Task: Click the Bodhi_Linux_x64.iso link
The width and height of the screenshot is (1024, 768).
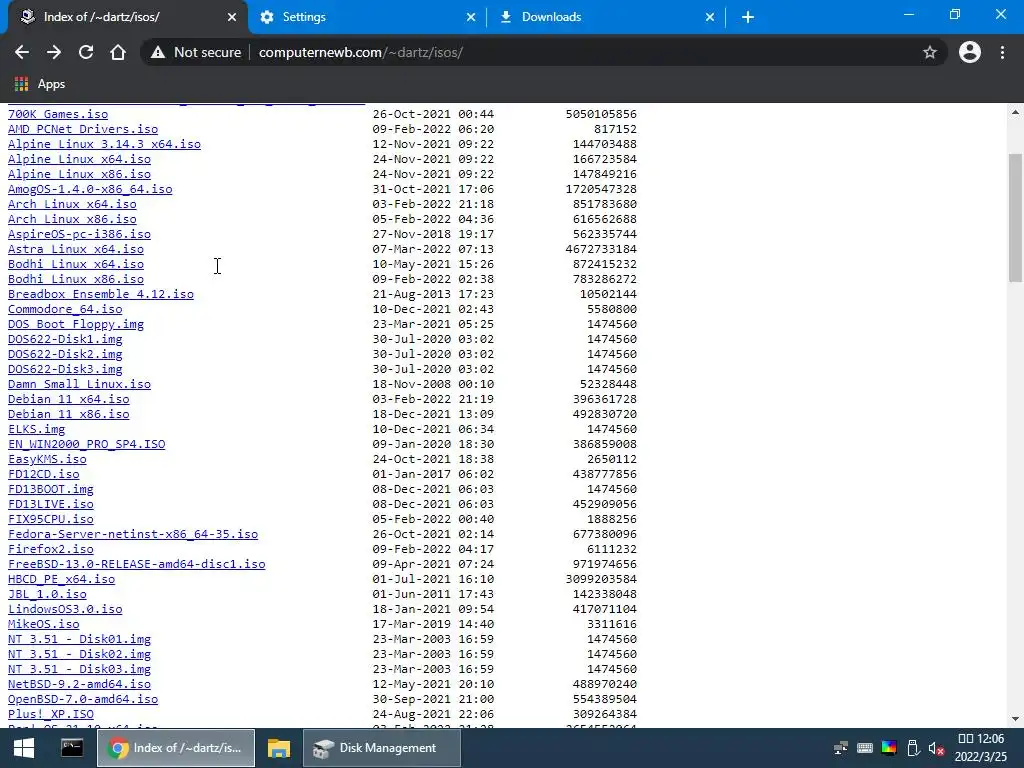Action: [76, 264]
